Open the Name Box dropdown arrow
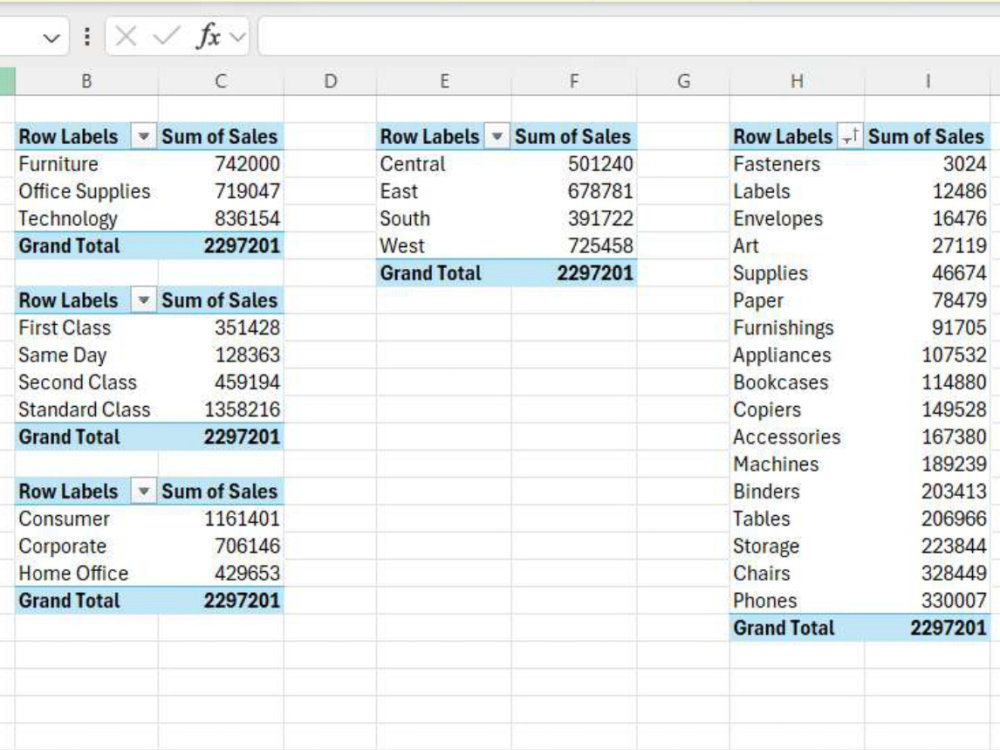The width and height of the screenshot is (1000, 750). coord(48,36)
